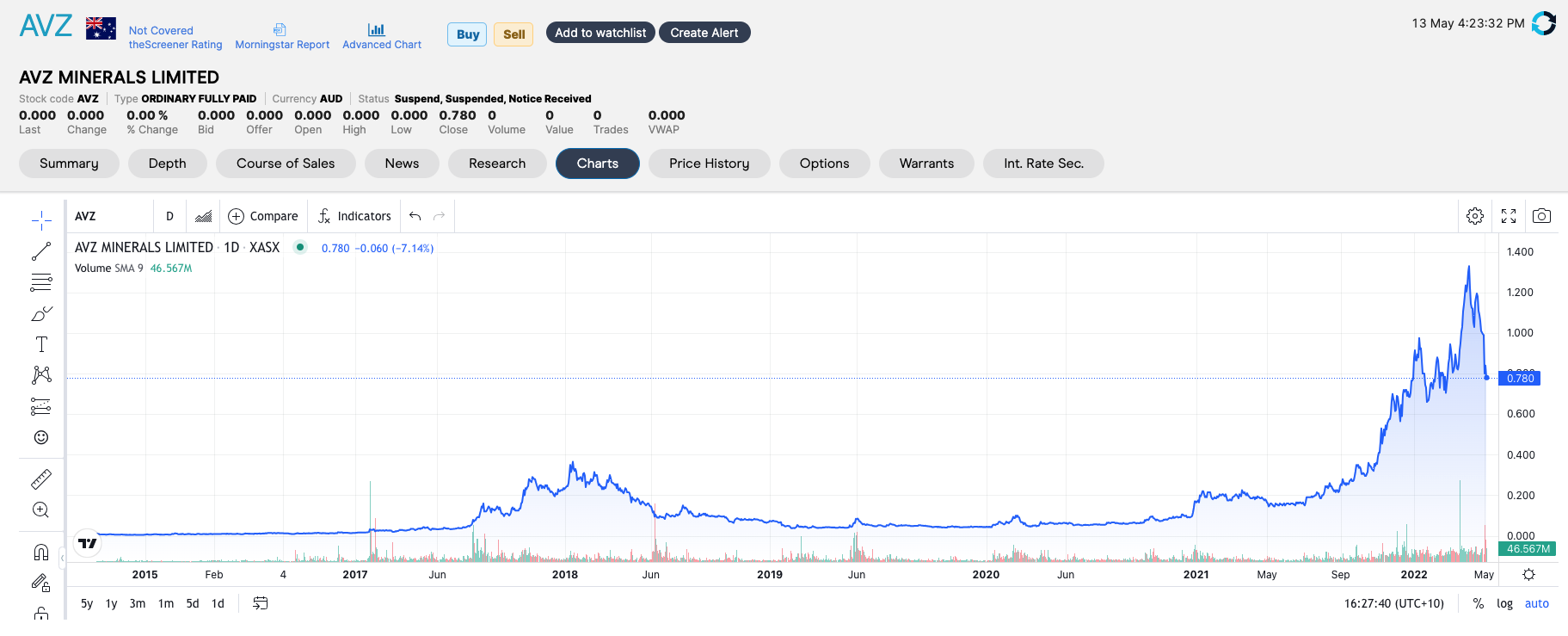1568x636 pixels.
Task: Open the Indicators menu
Action: (354, 216)
